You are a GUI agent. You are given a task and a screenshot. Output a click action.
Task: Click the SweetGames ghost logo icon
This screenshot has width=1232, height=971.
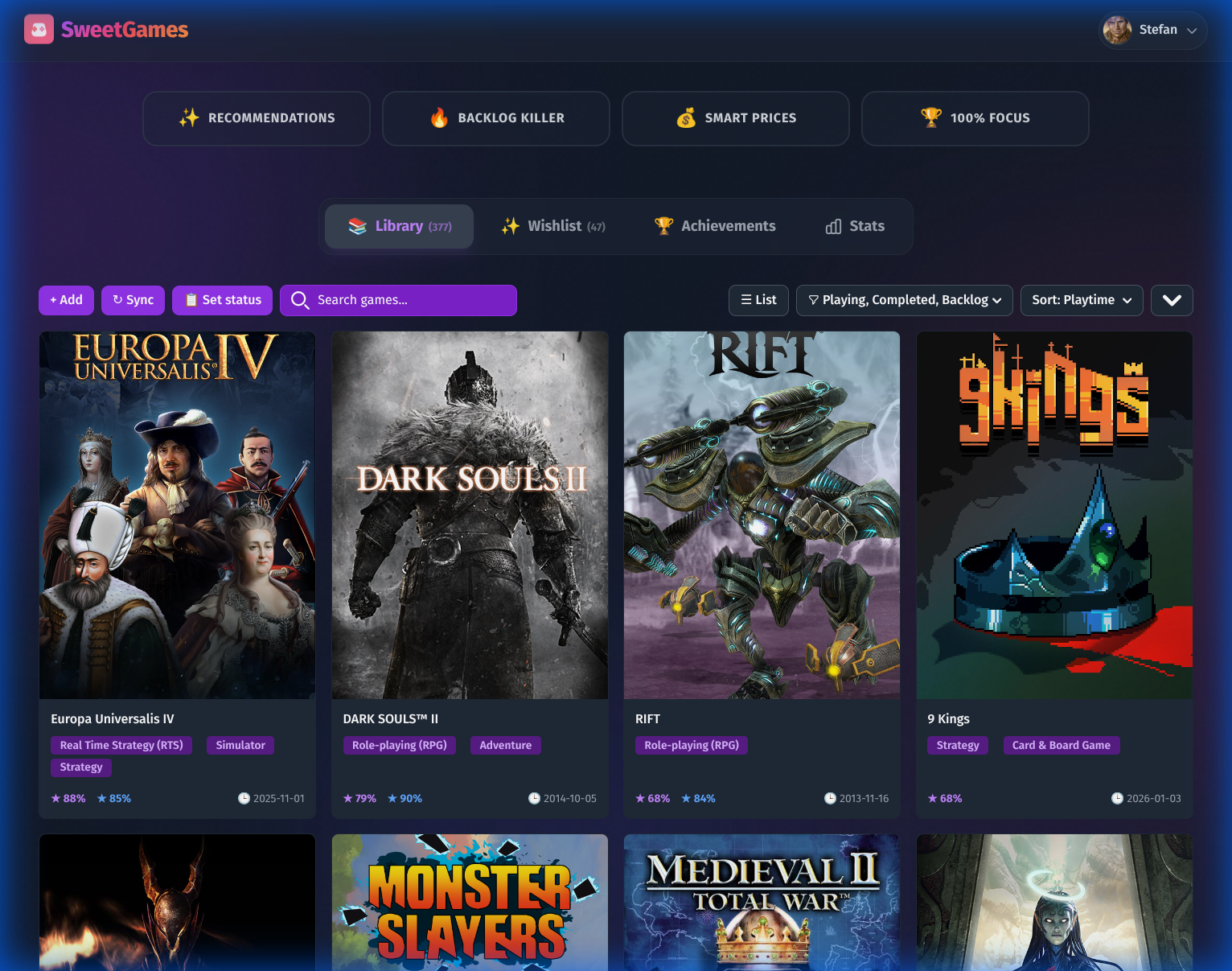[x=39, y=30]
